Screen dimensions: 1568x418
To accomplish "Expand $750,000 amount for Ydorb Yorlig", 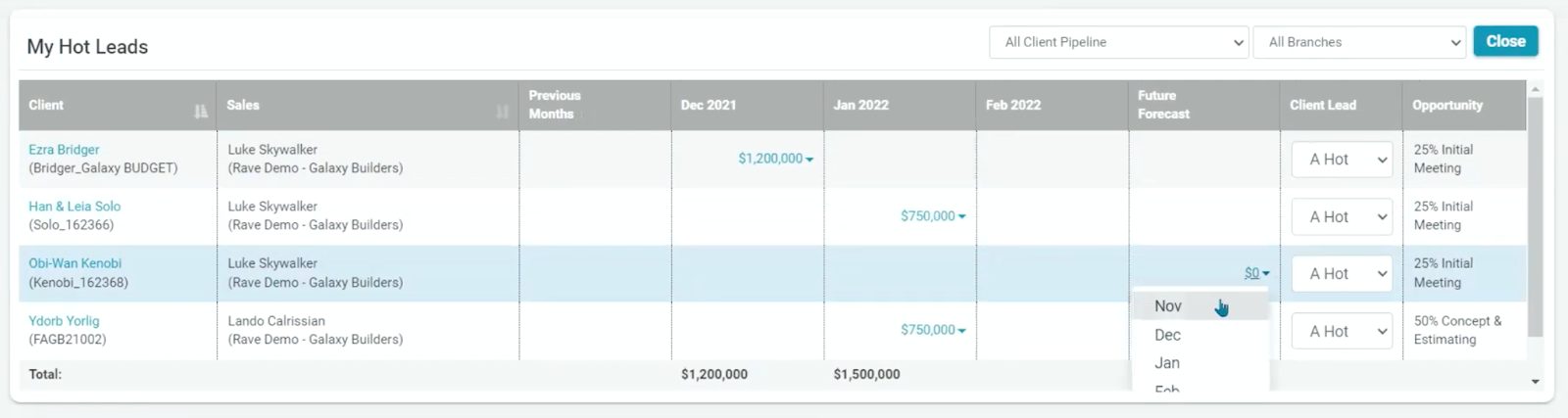I will [x=933, y=331].
